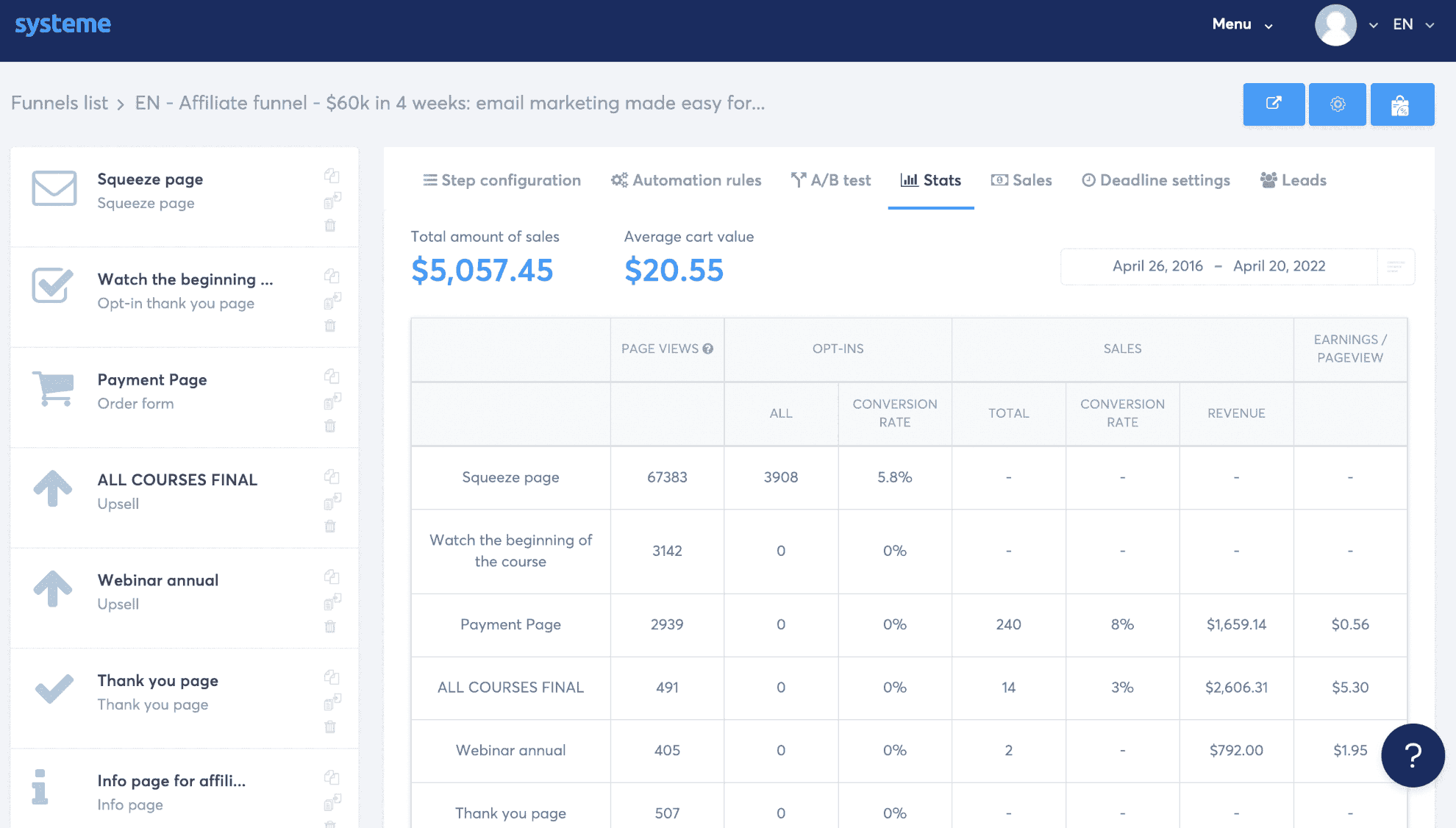Navigate back to Funnels list

(x=59, y=103)
